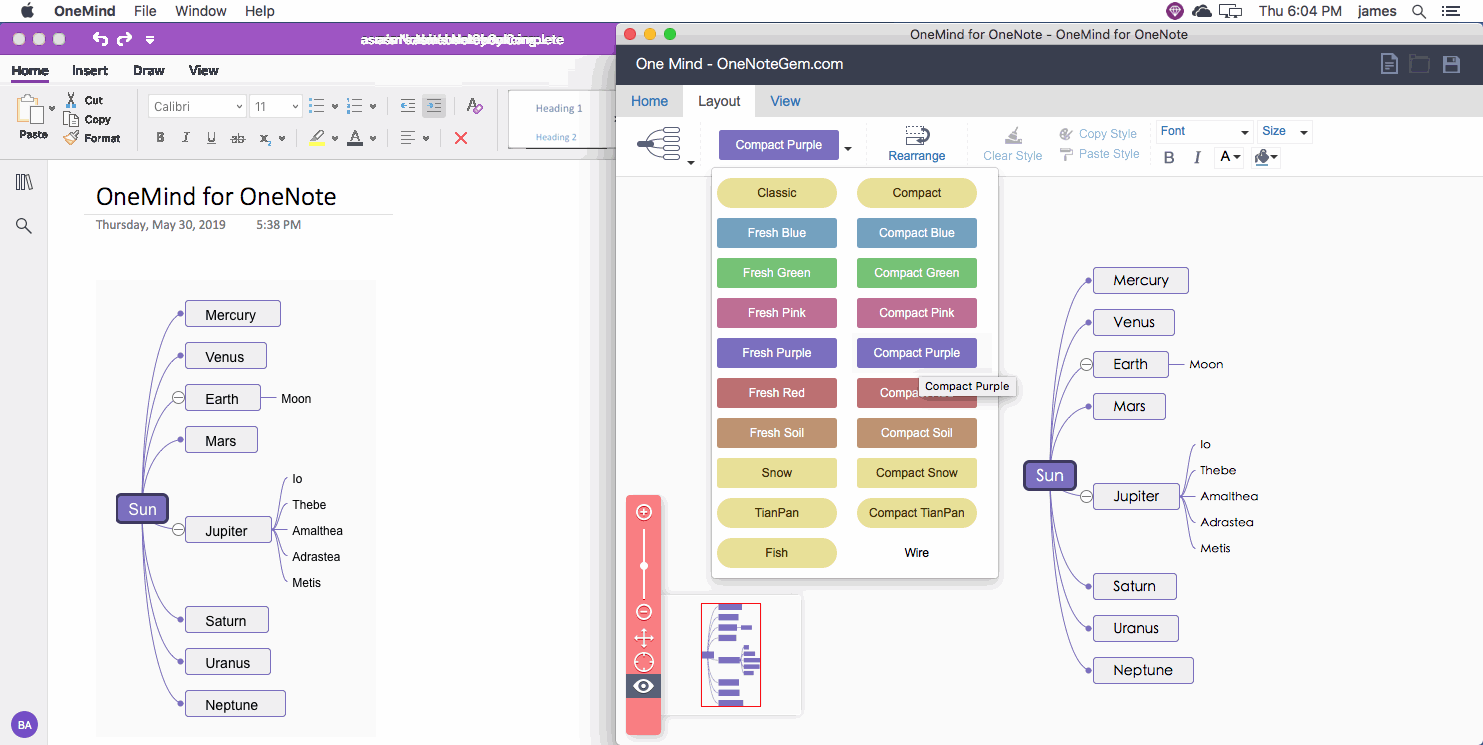The image size is (1483, 745).
Task: Click the zoom out minus on red panel
Action: pyautogui.click(x=644, y=612)
